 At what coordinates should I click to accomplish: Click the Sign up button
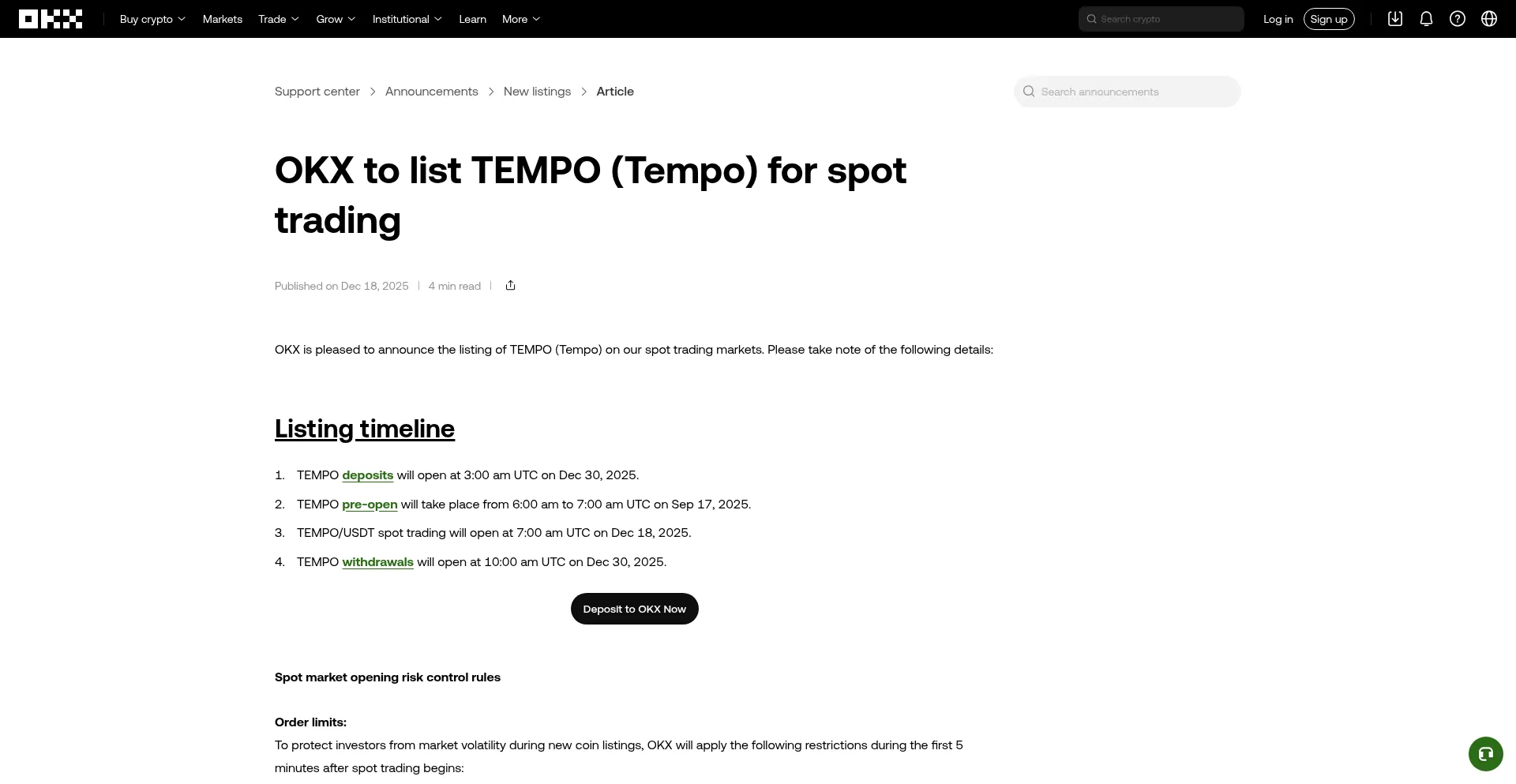[1329, 18]
